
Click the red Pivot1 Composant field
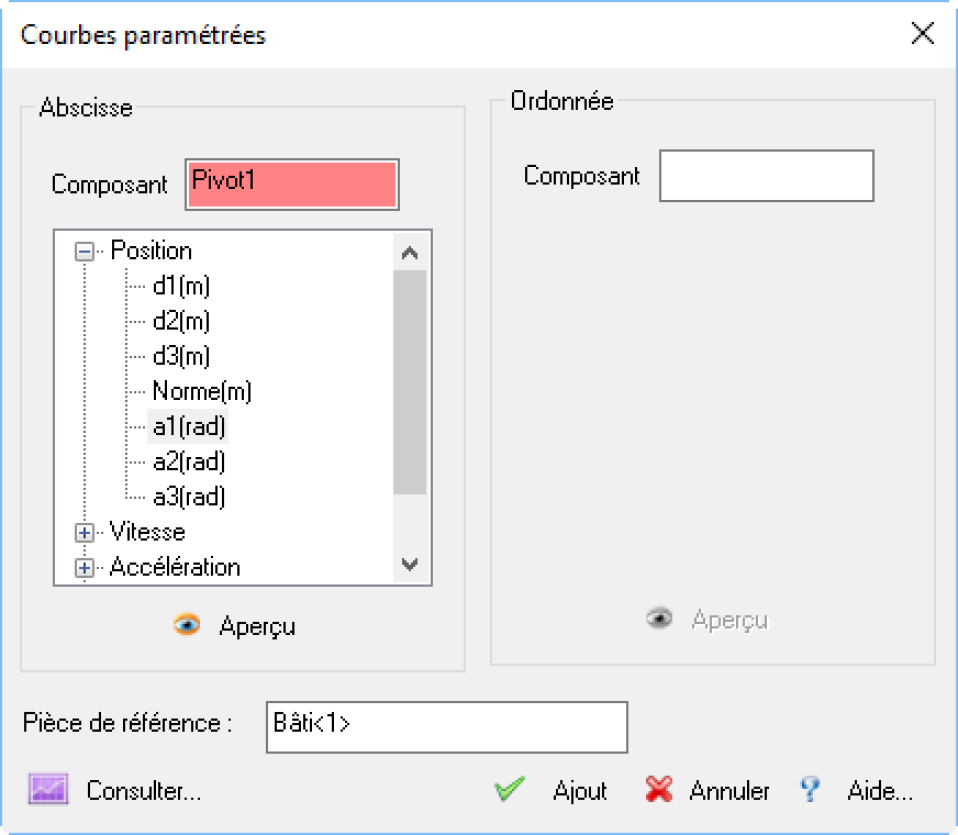point(293,184)
